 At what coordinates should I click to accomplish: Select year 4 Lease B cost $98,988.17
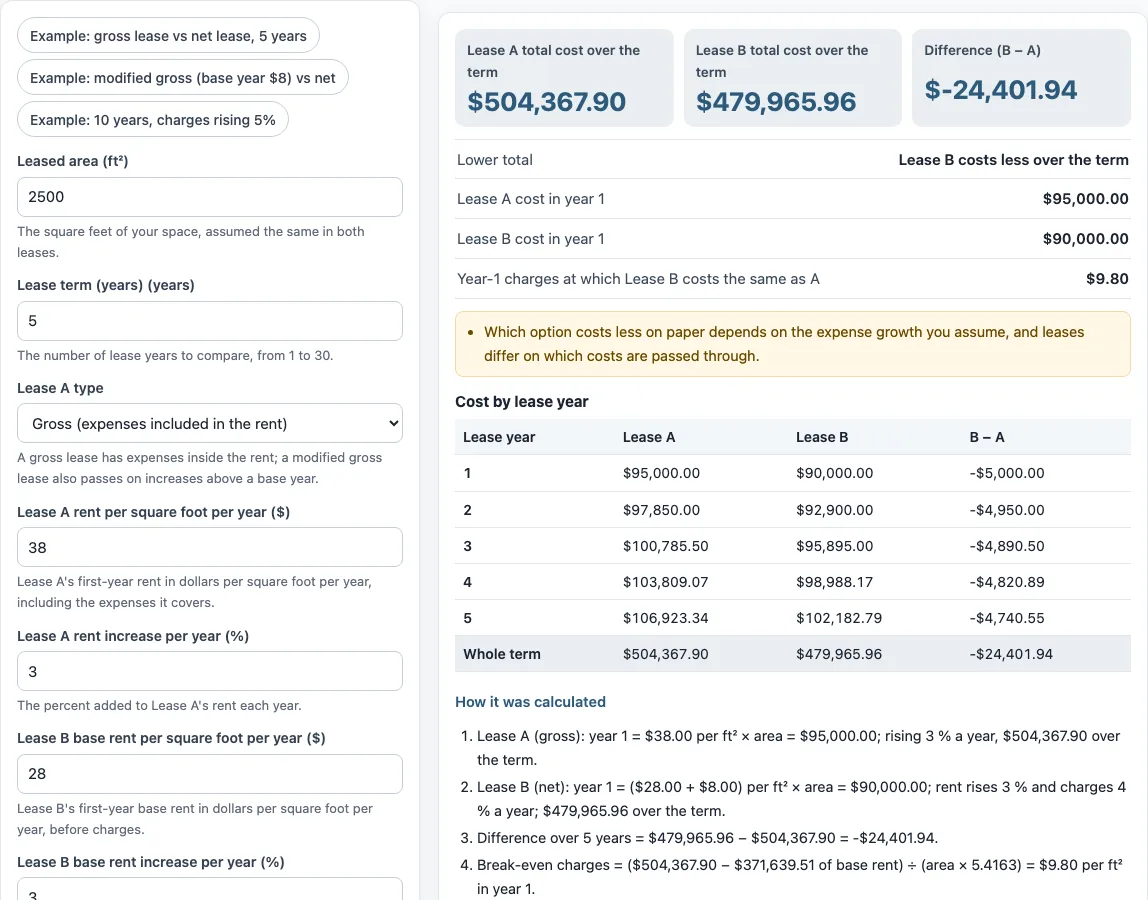point(835,582)
